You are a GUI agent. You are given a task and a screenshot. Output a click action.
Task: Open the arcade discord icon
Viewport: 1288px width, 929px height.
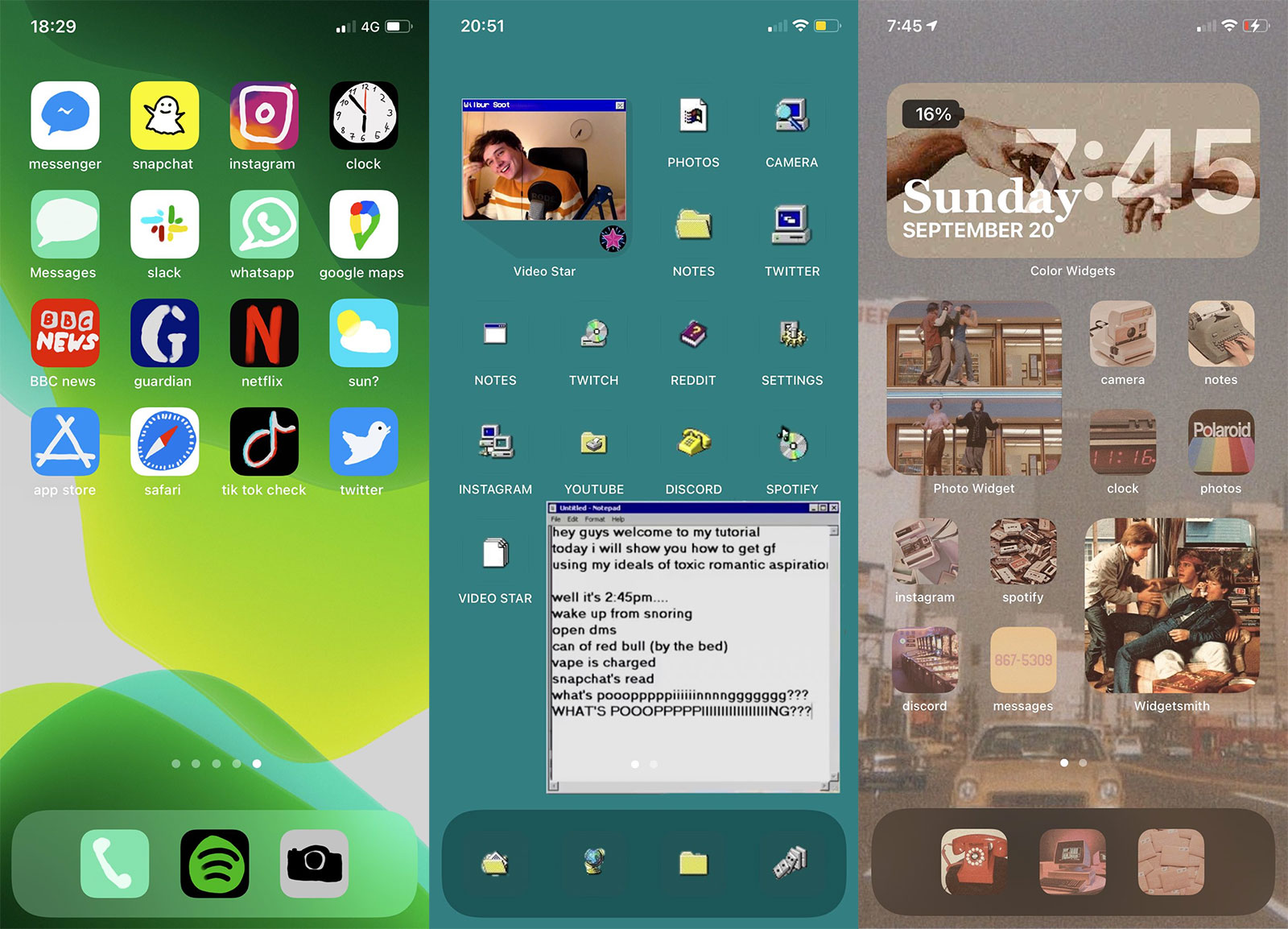pos(925,660)
